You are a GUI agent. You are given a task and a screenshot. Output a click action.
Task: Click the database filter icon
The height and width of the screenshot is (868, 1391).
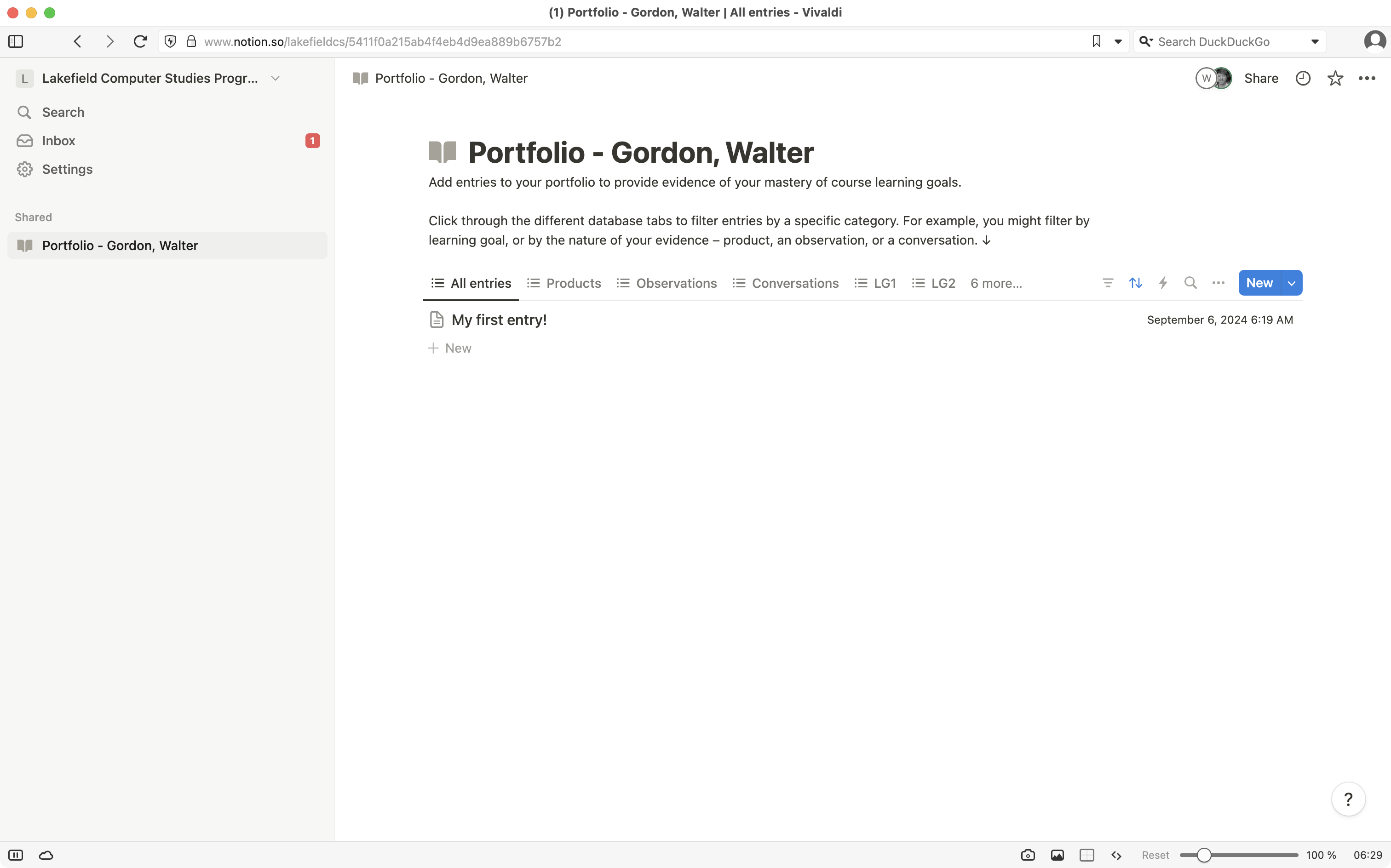tap(1108, 283)
